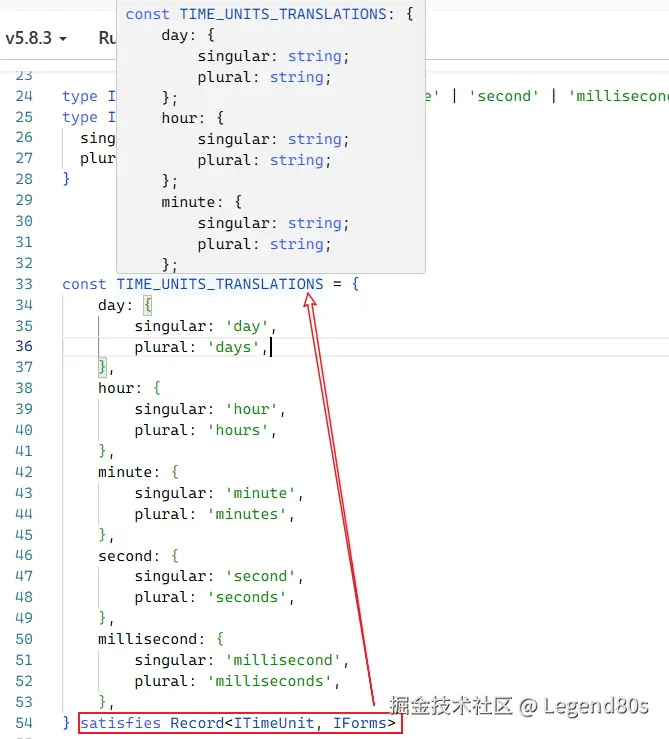Viewport: 669px width, 739px height.
Task: Click 'IForms' in the Record type
Action: (360, 723)
